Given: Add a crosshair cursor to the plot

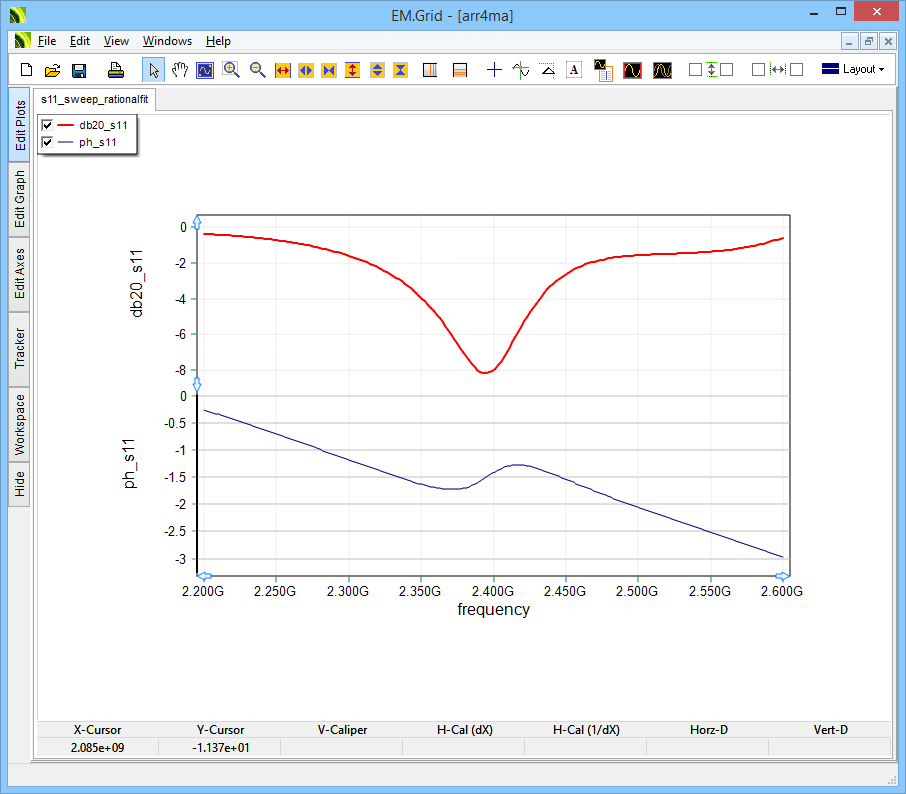Looking at the screenshot, I should (x=493, y=70).
